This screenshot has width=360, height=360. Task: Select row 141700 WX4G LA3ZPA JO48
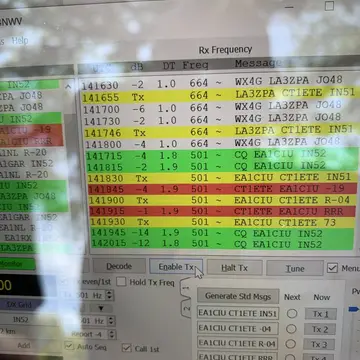[x=218, y=107]
